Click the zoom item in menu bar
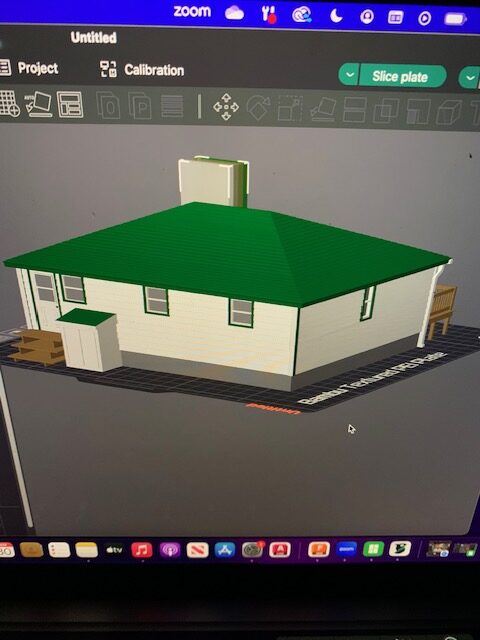 (192, 11)
